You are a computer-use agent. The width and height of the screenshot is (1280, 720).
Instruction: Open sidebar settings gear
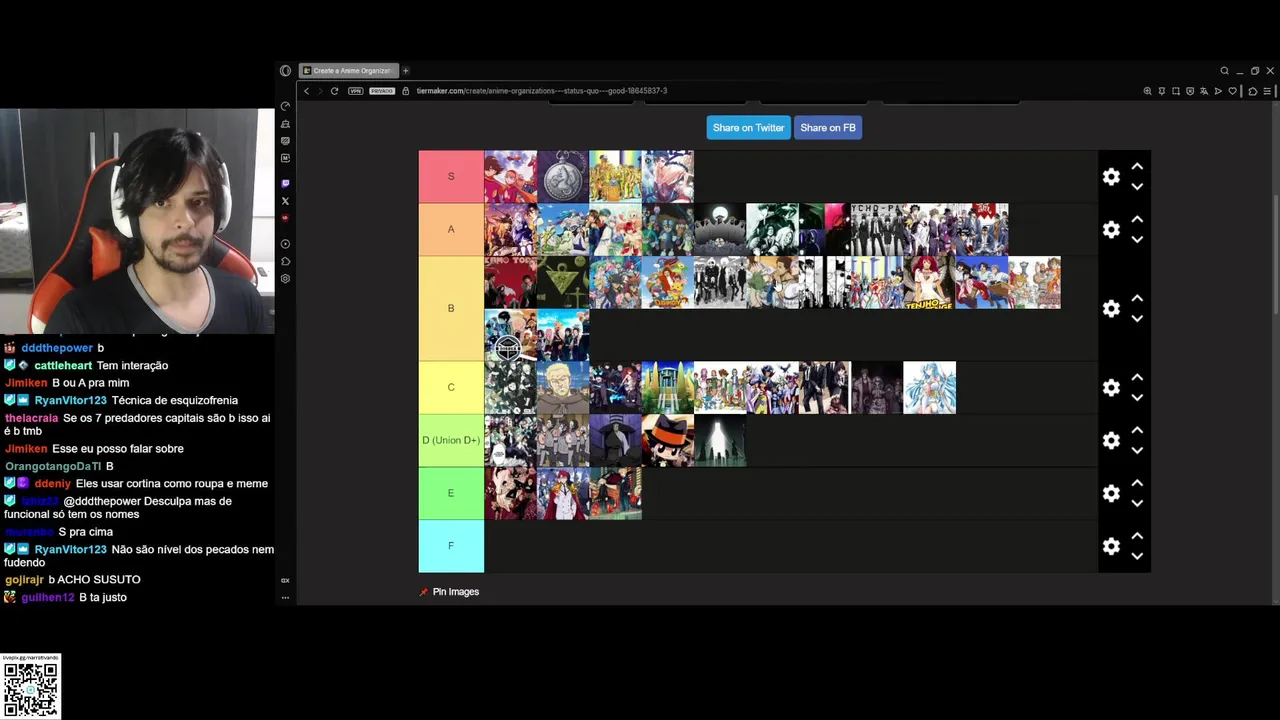(x=285, y=279)
